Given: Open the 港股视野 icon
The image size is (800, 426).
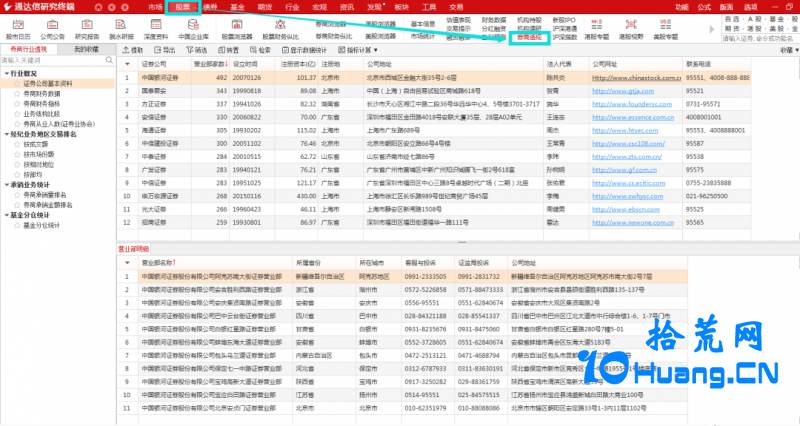Looking at the screenshot, I should coord(631,25).
